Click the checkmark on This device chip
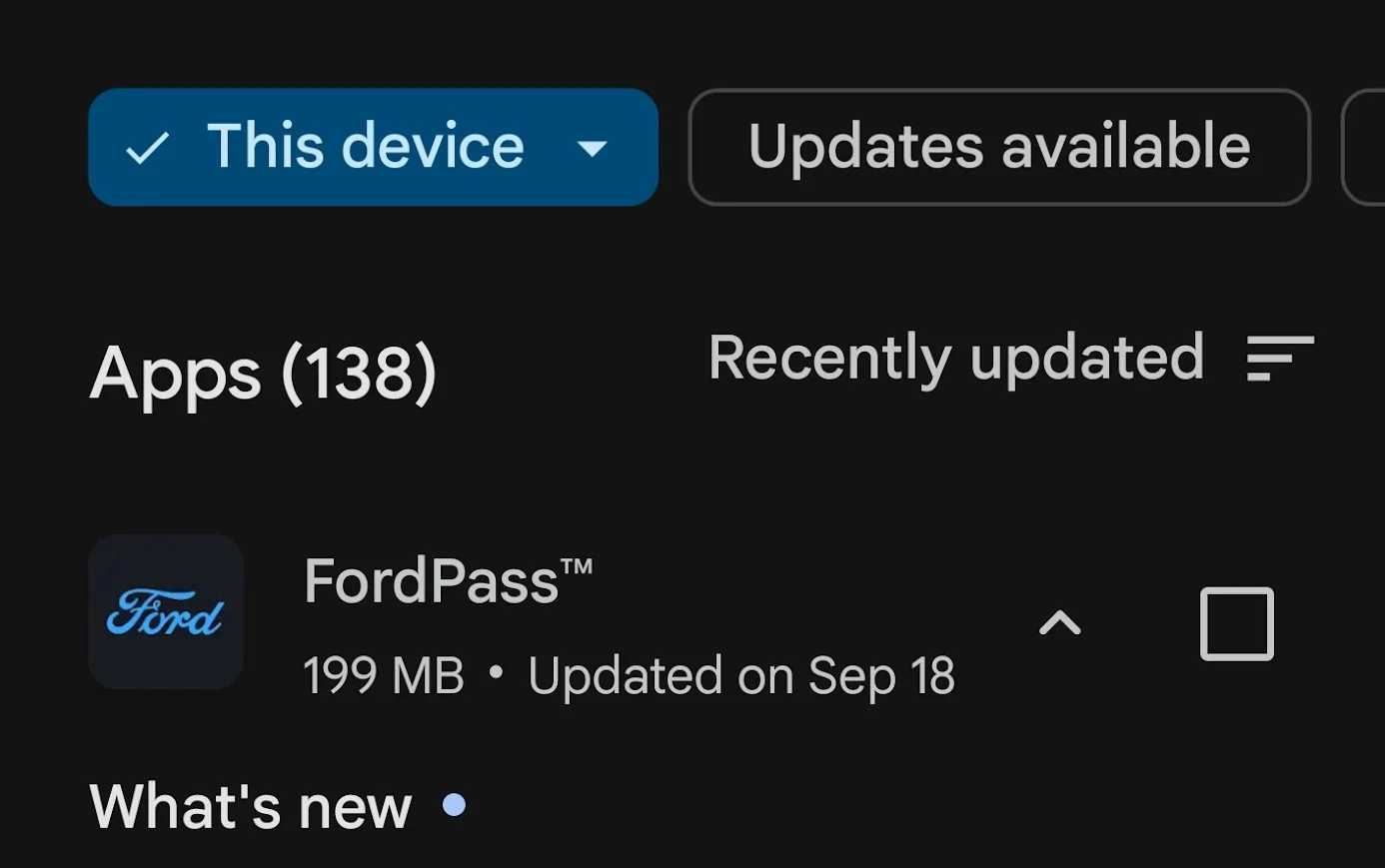The height and width of the screenshot is (868, 1385). click(x=147, y=149)
